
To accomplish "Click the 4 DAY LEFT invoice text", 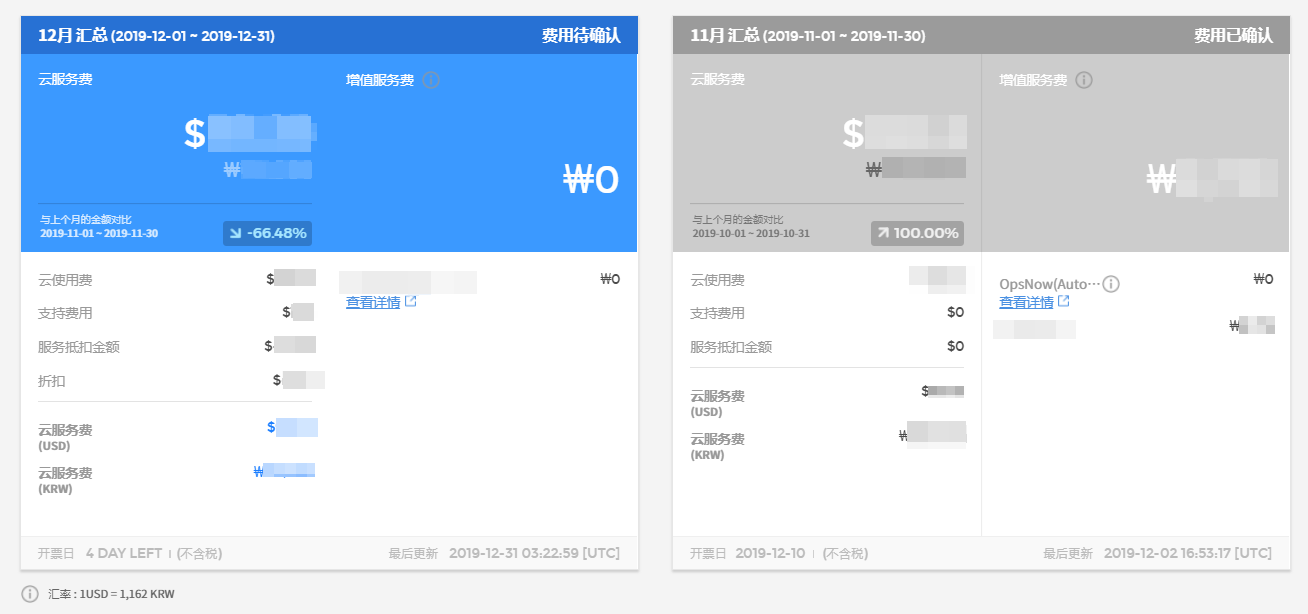I will coord(124,553).
